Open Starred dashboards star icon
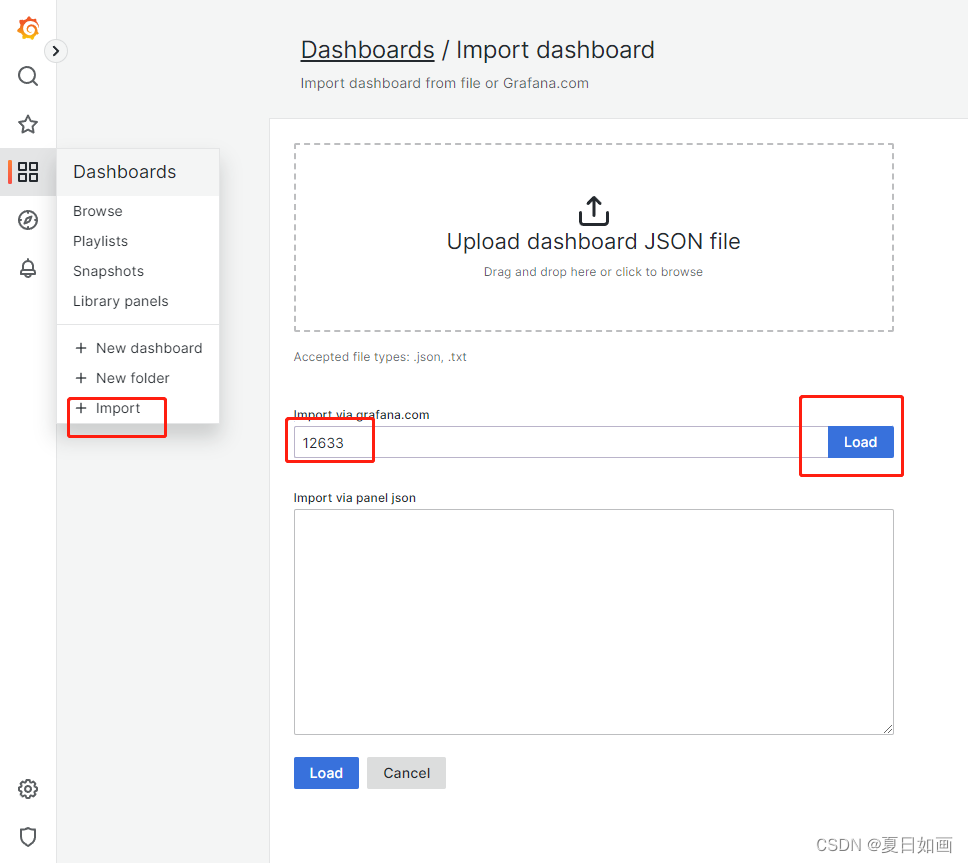The height and width of the screenshot is (863, 968). tap(28, 124)
